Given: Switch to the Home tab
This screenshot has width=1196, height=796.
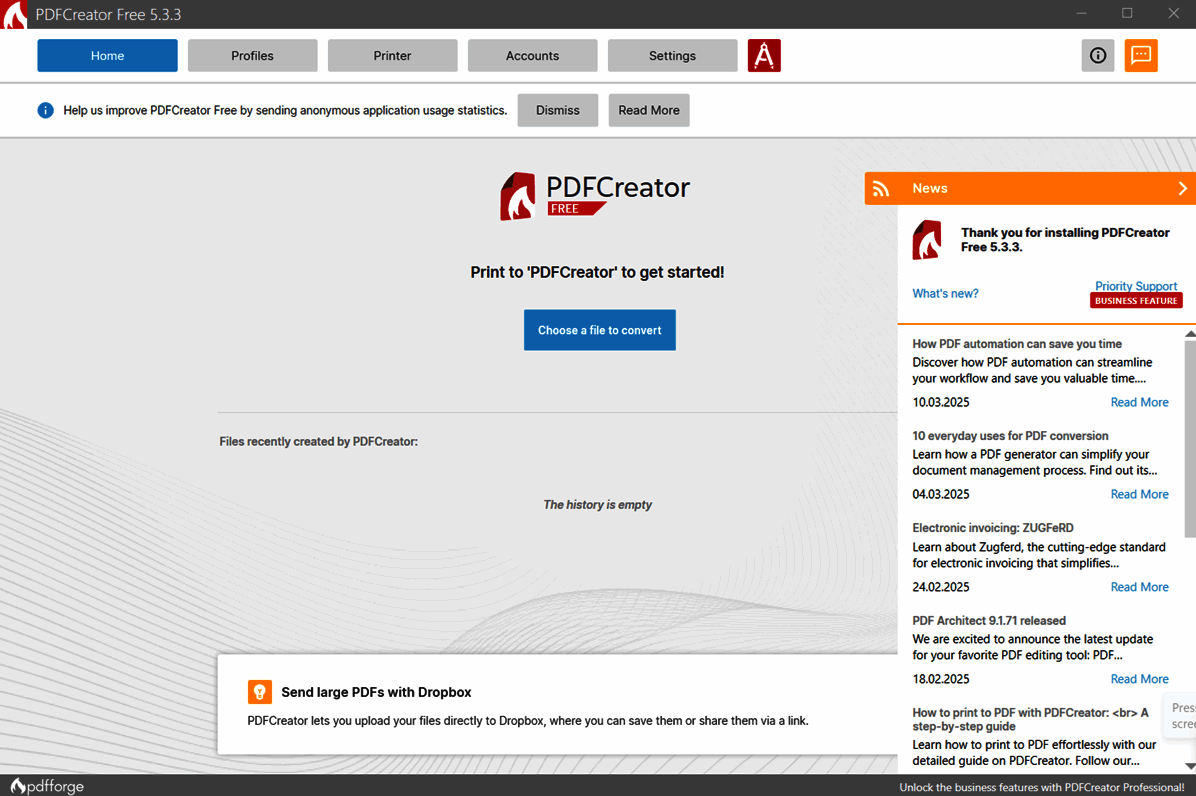Looking at the screenshot, I should (108, 56).
